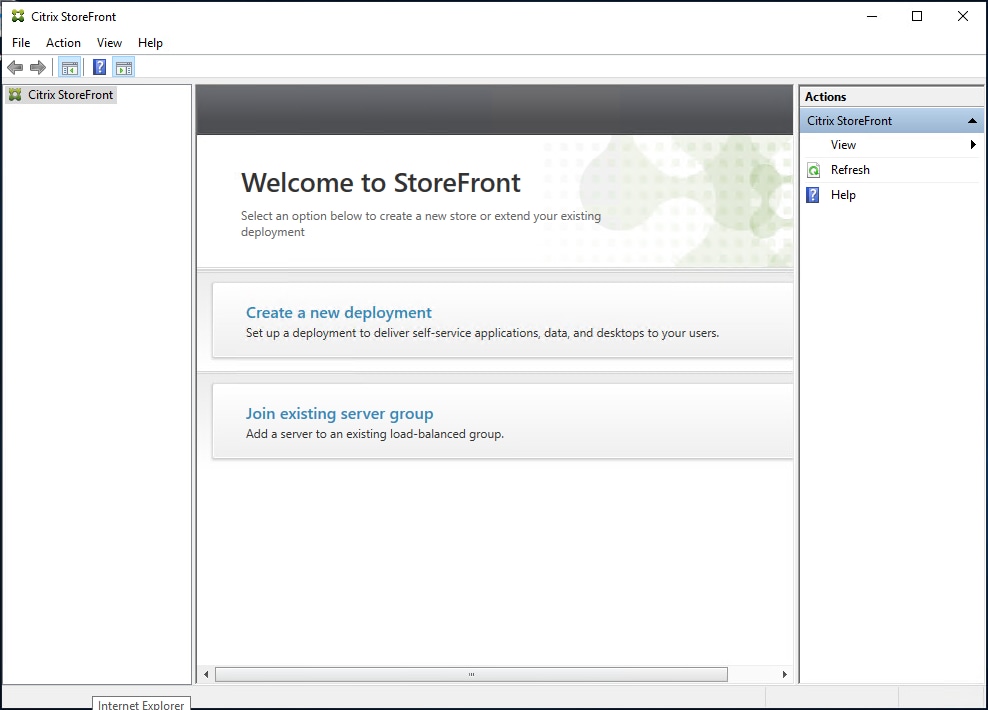Collapse the Citrix StoreFront actions section
Image resolution: width=988 pixels, height=710 pixels.
[971, 120]
